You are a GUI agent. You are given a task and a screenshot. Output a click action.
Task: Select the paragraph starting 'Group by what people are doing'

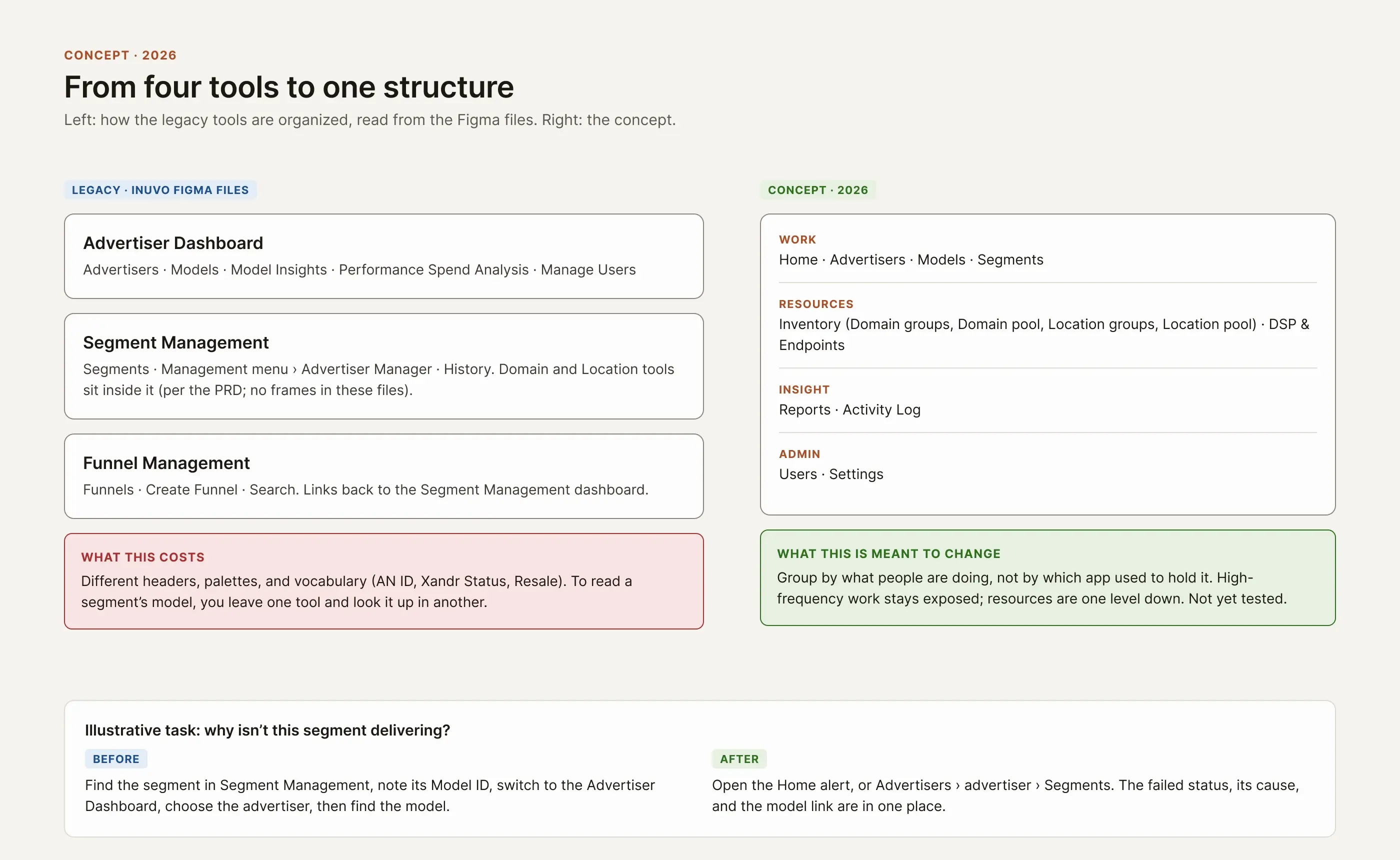click(1031, 588)
